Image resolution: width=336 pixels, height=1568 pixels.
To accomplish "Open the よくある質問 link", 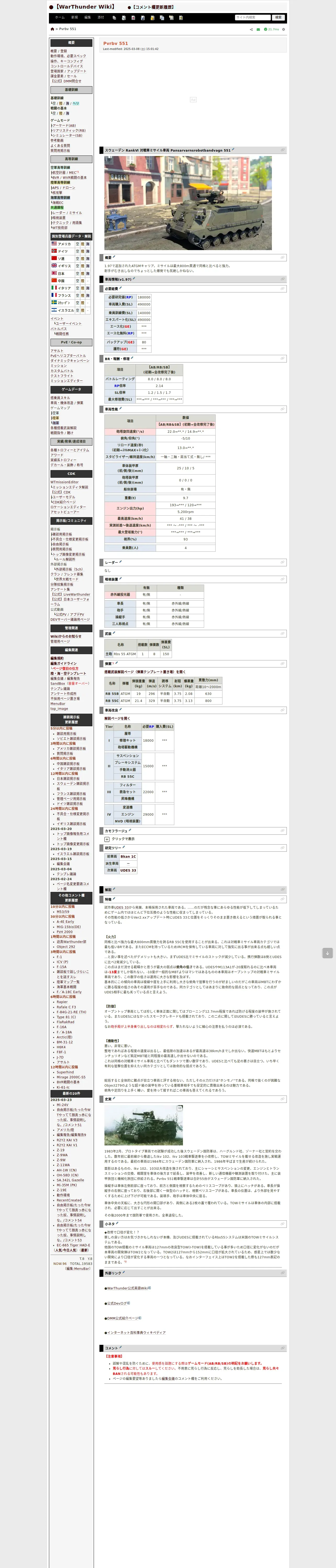I will pyautogui.click(x=60, y=146).
